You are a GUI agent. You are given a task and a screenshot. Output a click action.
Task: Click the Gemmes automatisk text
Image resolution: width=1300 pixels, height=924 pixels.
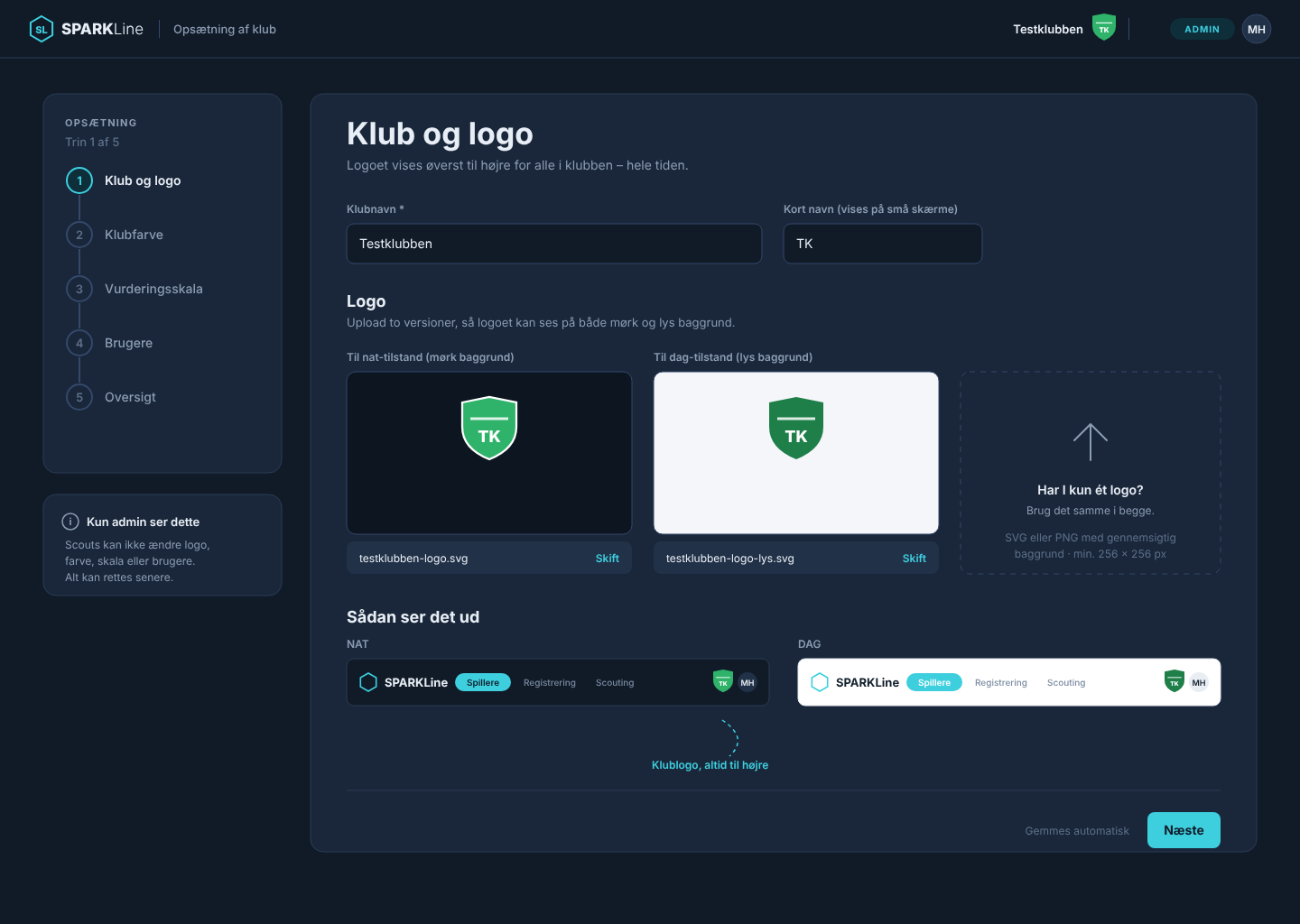click(1077, 831)
